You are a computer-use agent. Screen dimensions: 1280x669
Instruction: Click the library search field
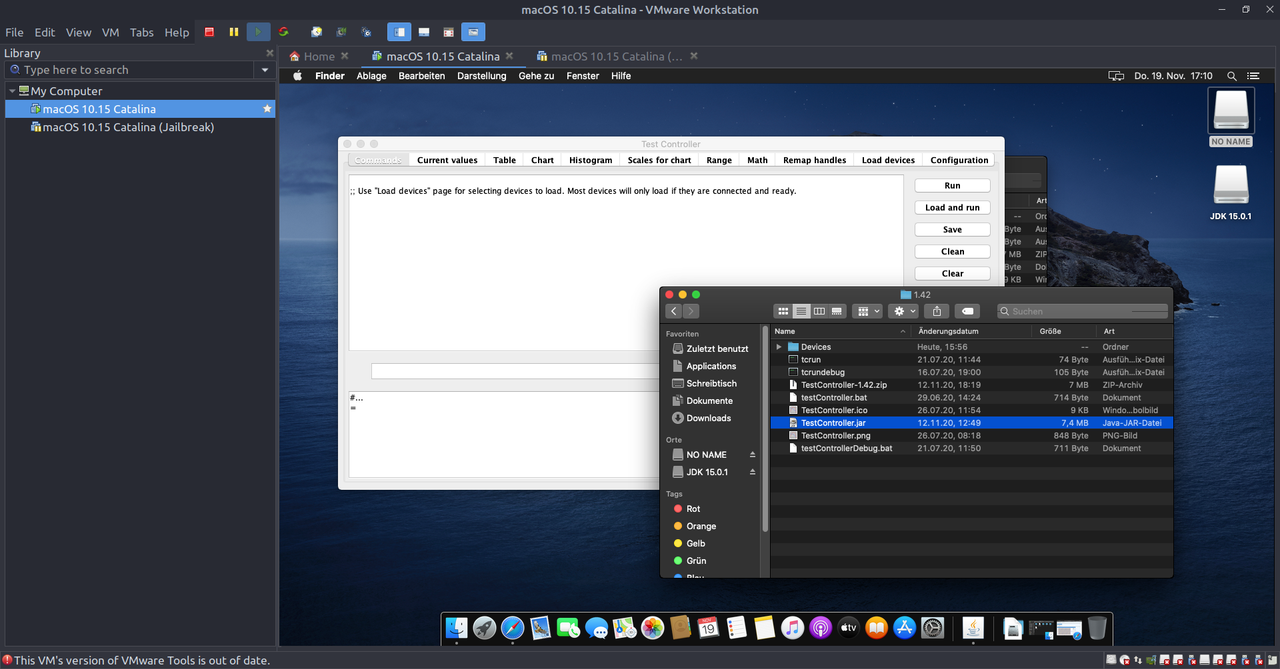[130, 70]
